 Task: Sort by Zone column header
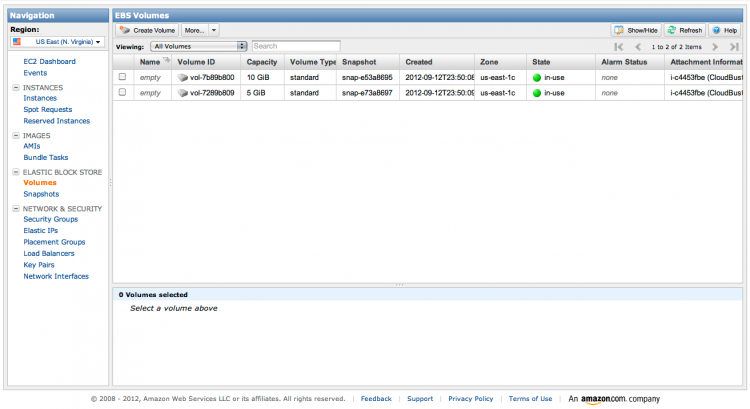[489, 62]
